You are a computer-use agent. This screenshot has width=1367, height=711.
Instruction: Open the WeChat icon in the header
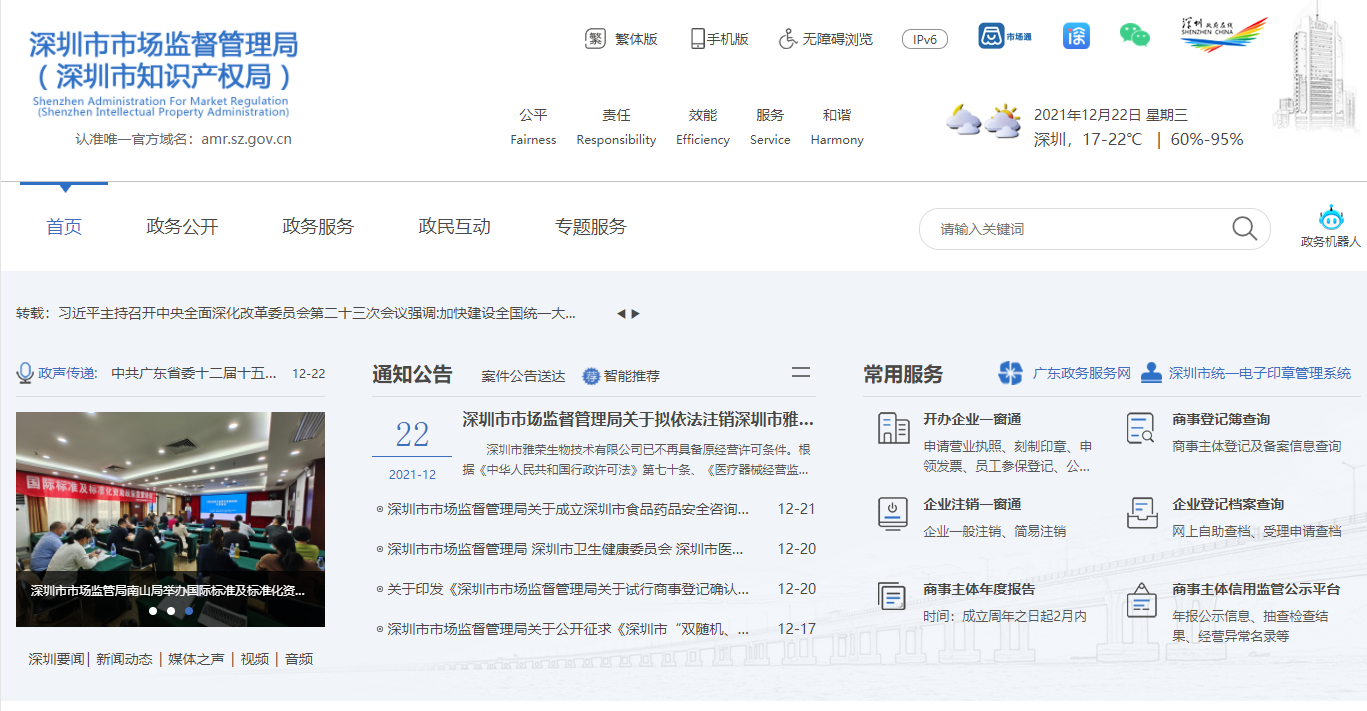tap(1135, 35)
